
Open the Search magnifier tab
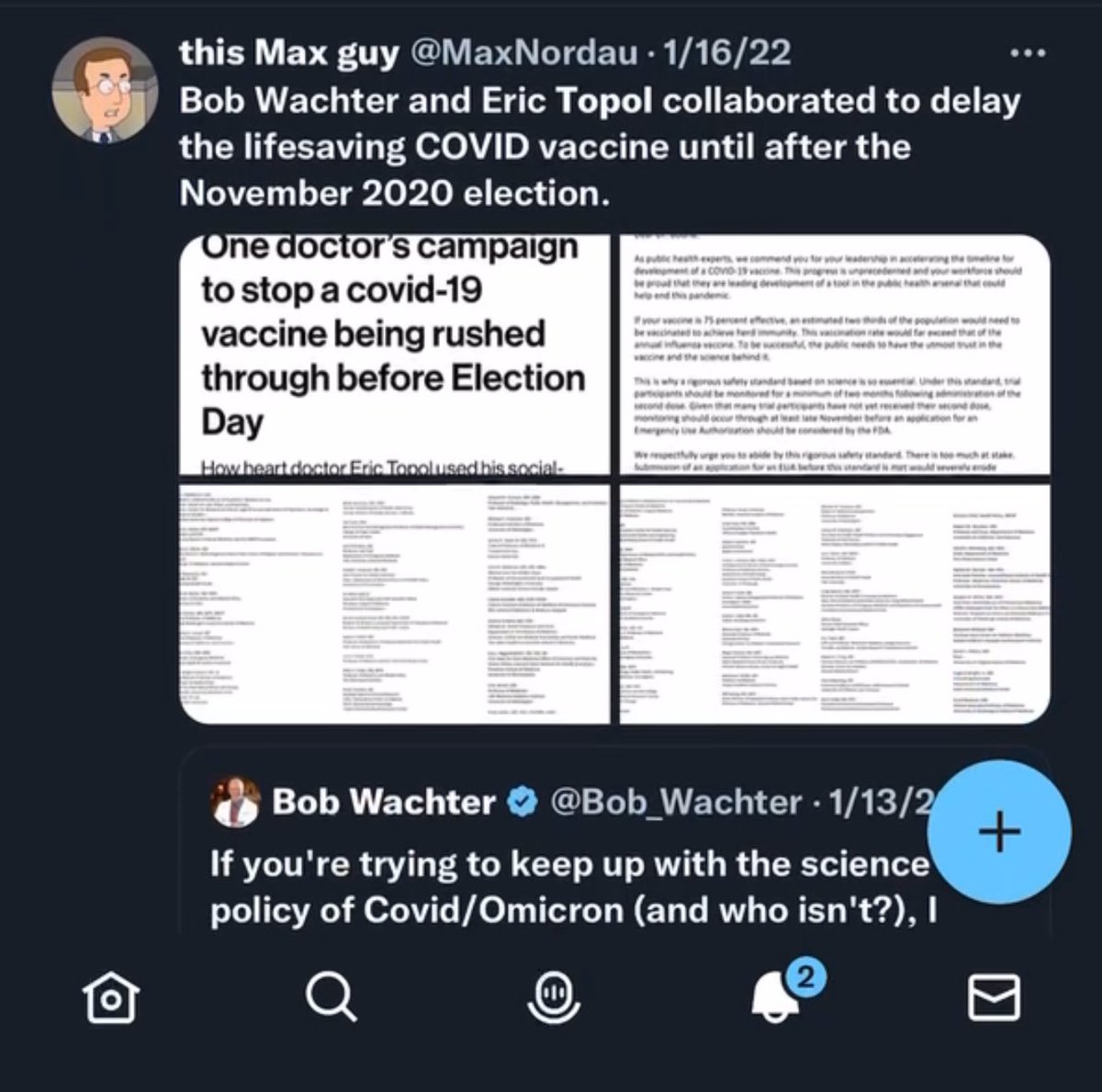point(327,995)
